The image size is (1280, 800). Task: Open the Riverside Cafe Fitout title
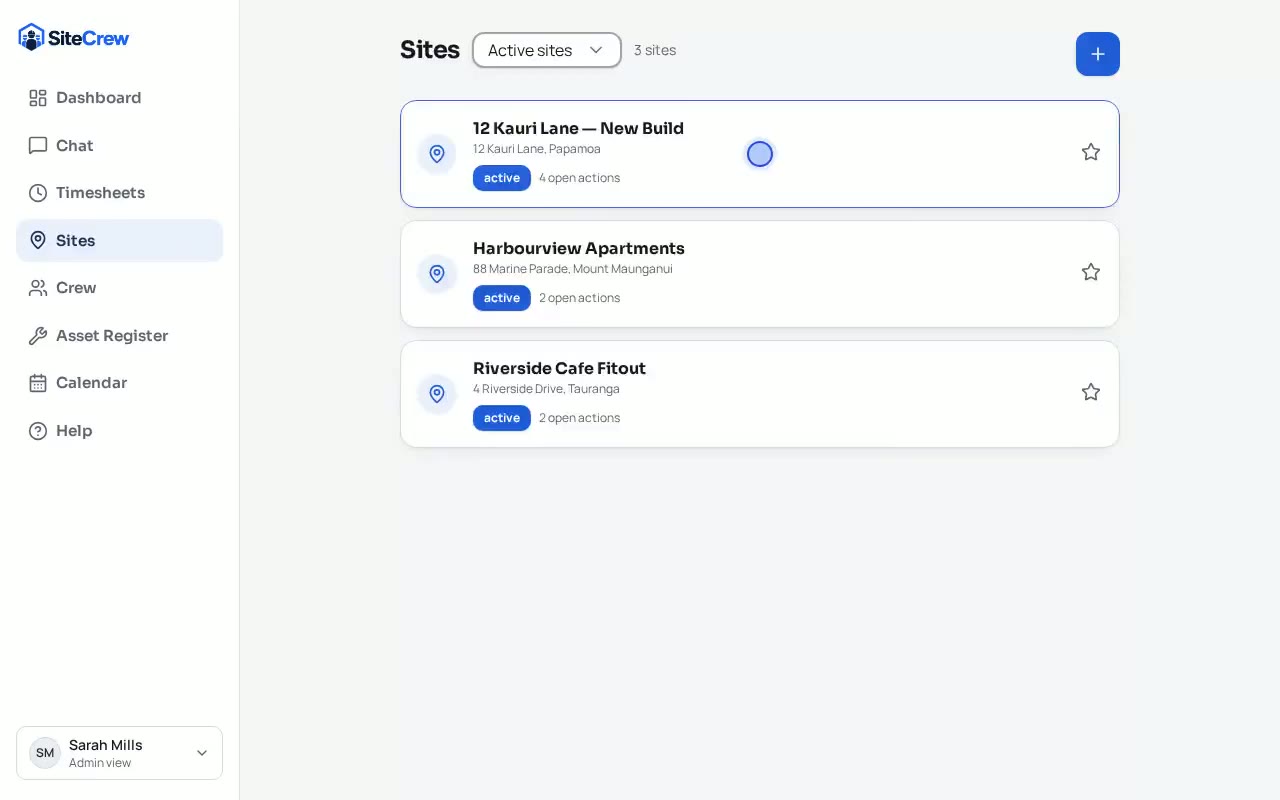pyautogui.click(x=559, y=368)
